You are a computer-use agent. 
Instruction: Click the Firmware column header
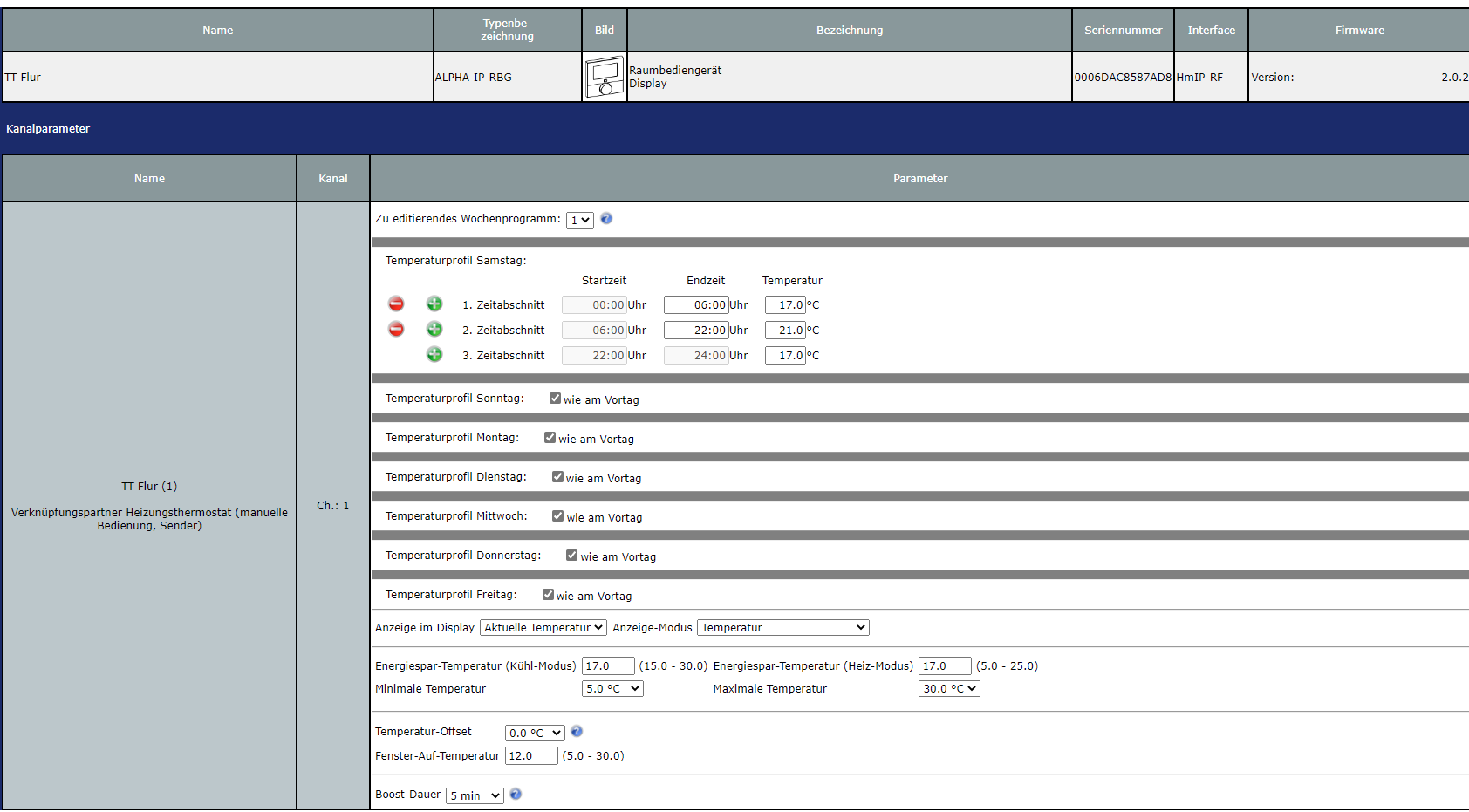(1359, 30)
